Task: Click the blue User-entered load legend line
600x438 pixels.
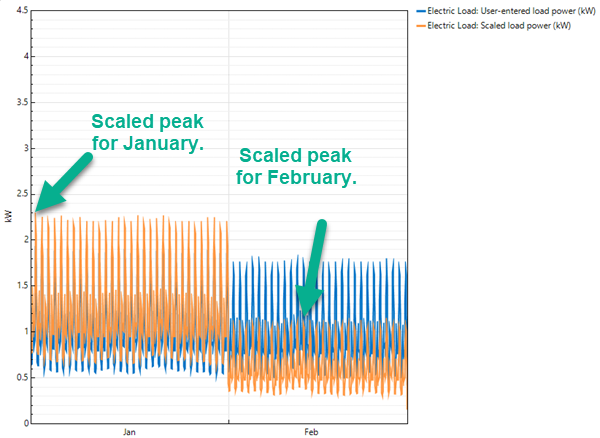Action: click(418, 10)
